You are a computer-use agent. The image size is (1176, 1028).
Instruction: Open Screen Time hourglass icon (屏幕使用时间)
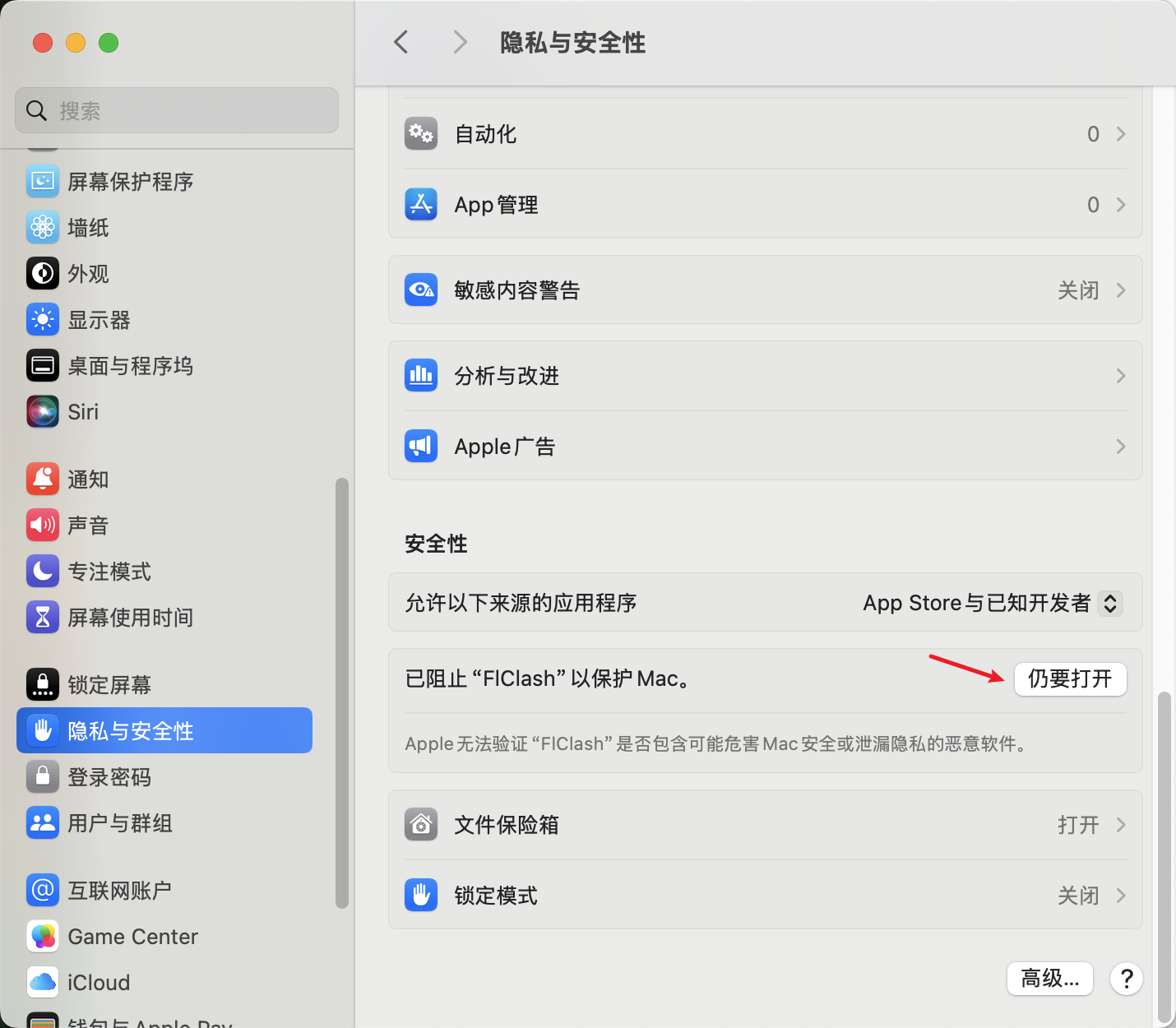(x=43, y=618)
